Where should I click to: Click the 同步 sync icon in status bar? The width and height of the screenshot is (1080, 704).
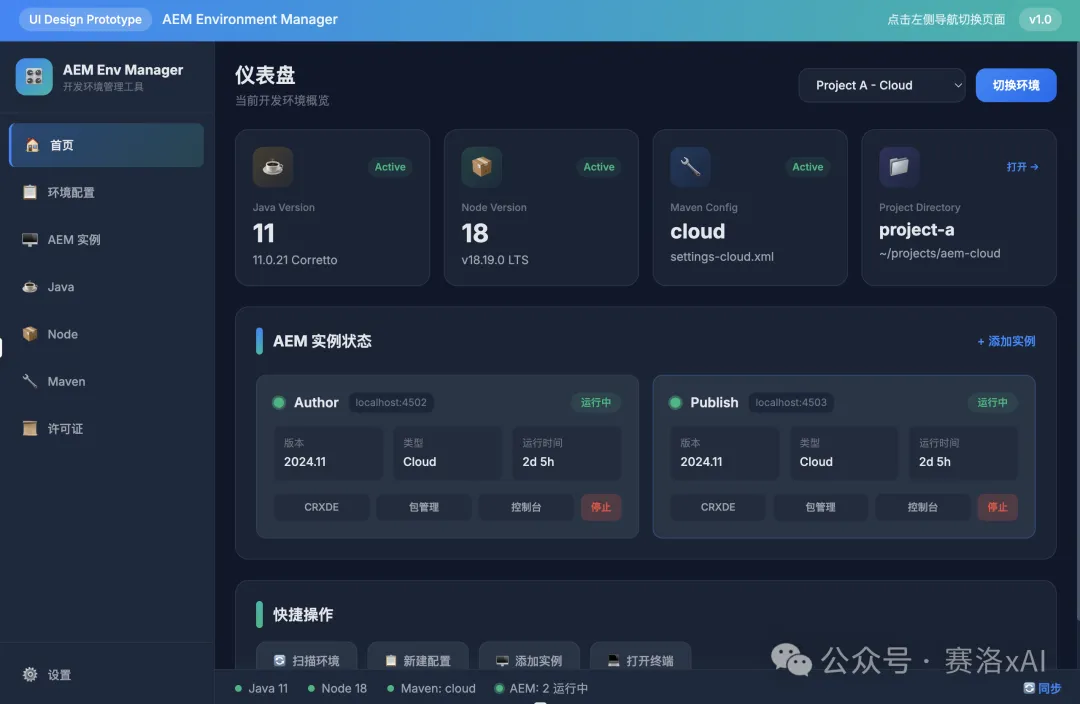point(1029,688)
